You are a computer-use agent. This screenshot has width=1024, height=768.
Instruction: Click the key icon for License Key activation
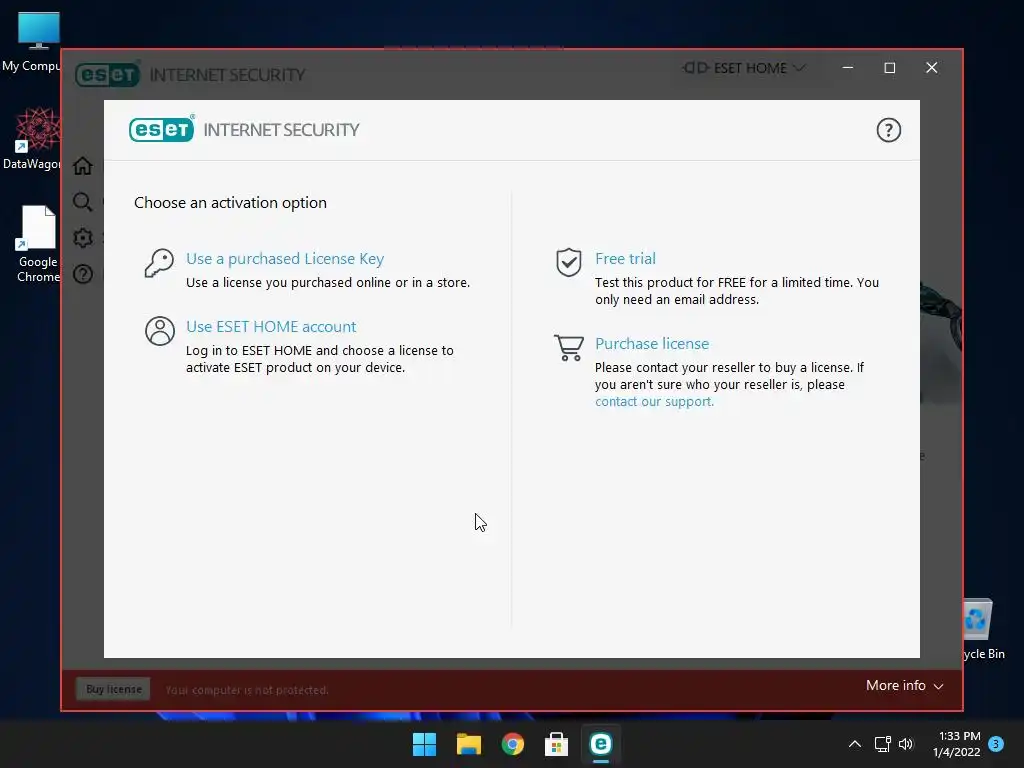tap(159, 263)
